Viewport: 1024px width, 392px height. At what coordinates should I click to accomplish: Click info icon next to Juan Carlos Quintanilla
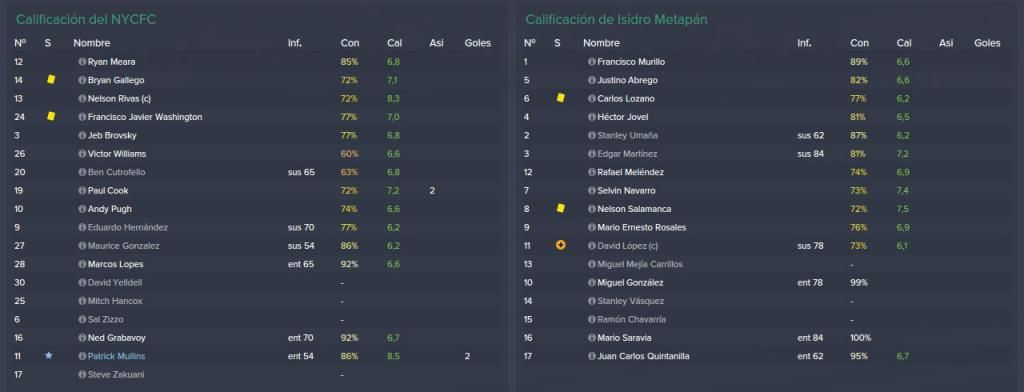(592, 356)
